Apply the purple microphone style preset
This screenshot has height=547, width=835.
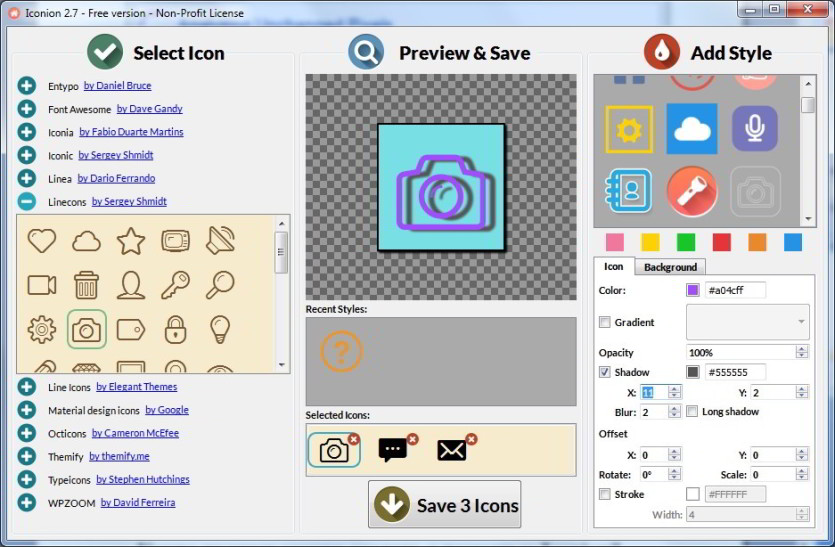(755, 128)
